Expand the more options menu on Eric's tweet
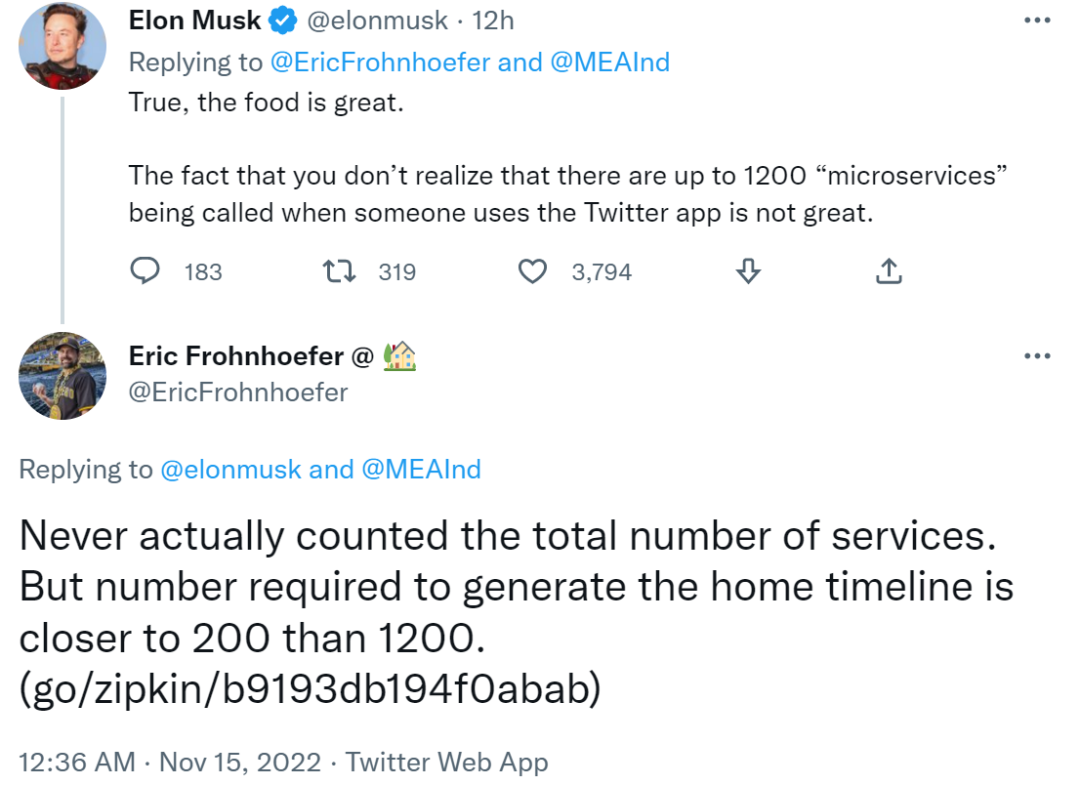Screen dimensions: 1080x785 click(x=1038, y=356)
